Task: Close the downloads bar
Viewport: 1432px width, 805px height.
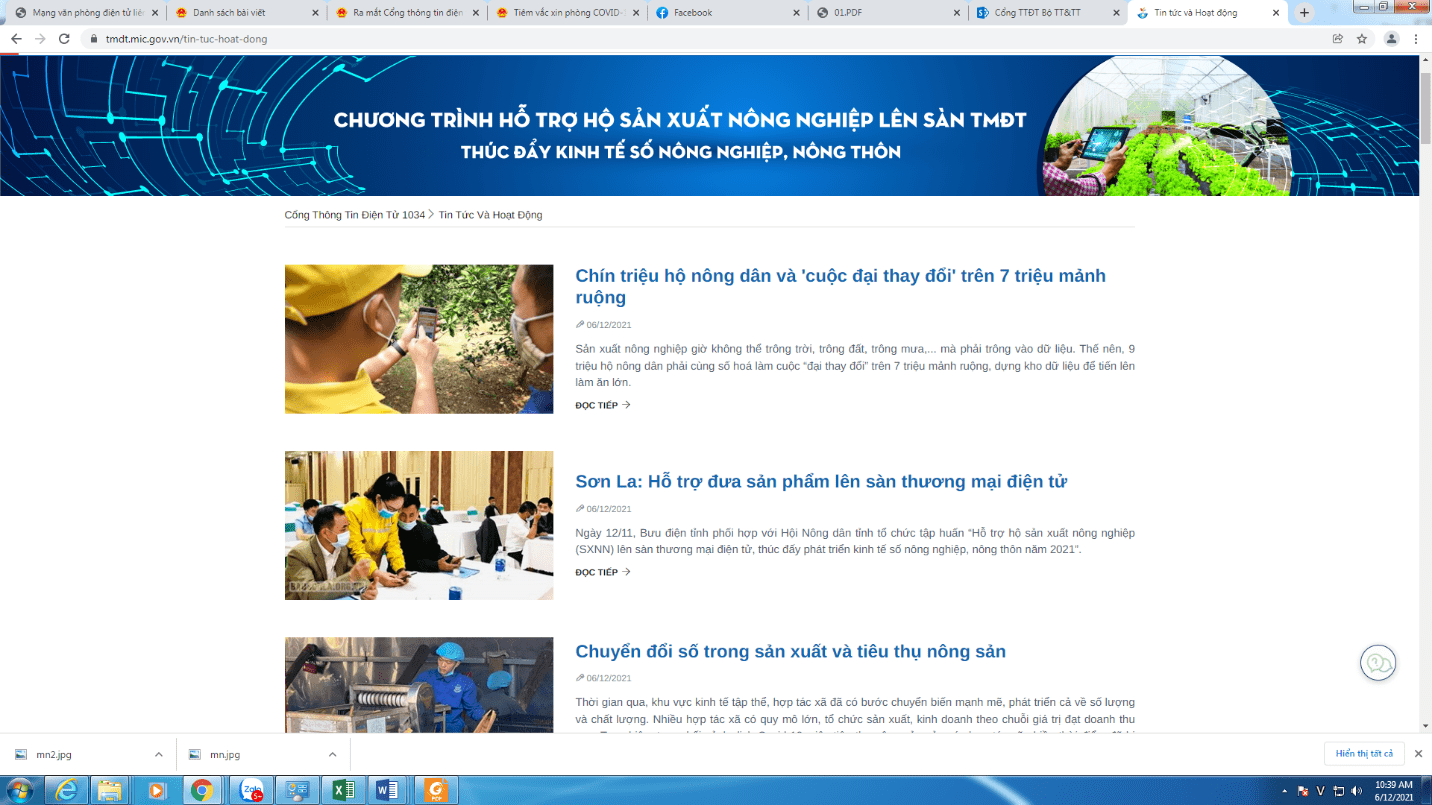Action: tap(1418, 754)
